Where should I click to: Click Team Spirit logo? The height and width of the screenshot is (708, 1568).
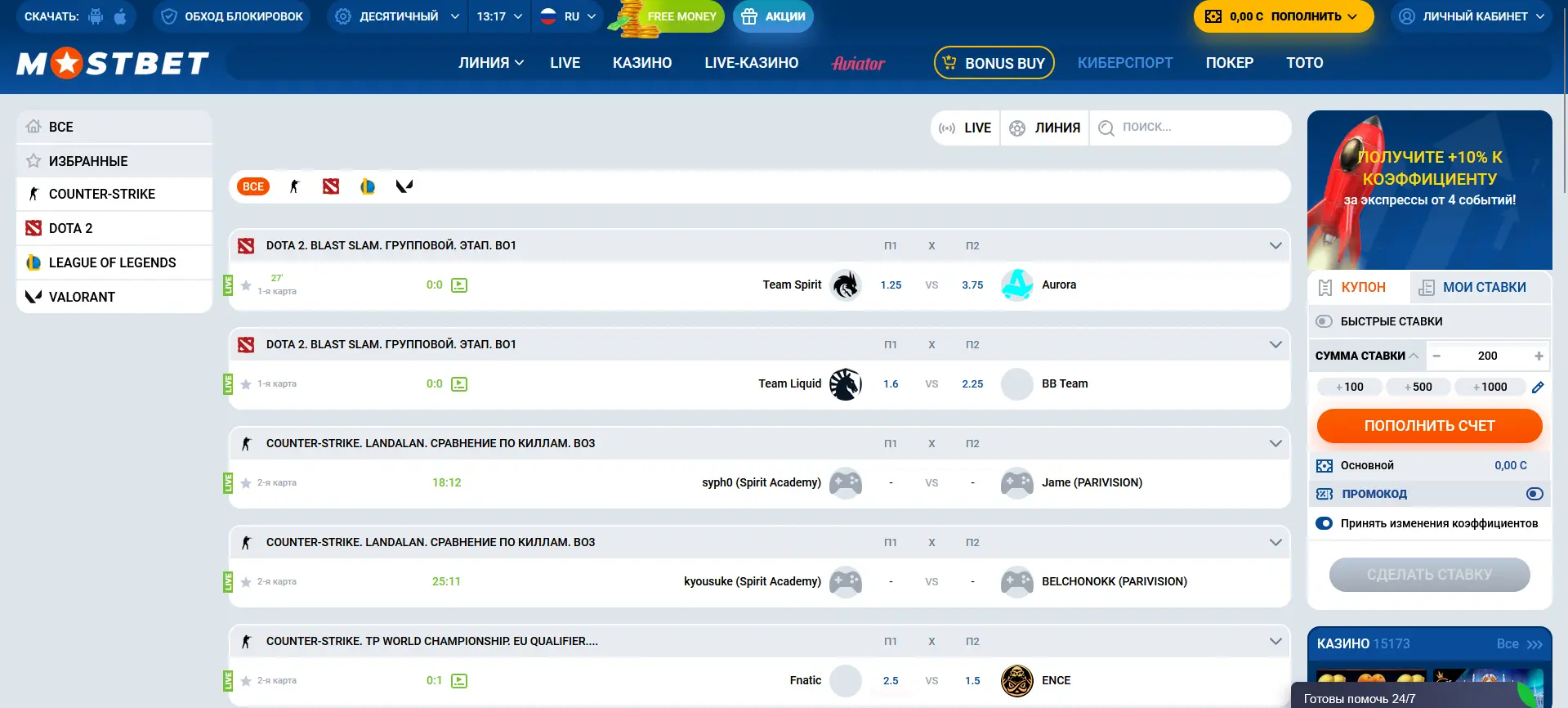tap(846, 285)
